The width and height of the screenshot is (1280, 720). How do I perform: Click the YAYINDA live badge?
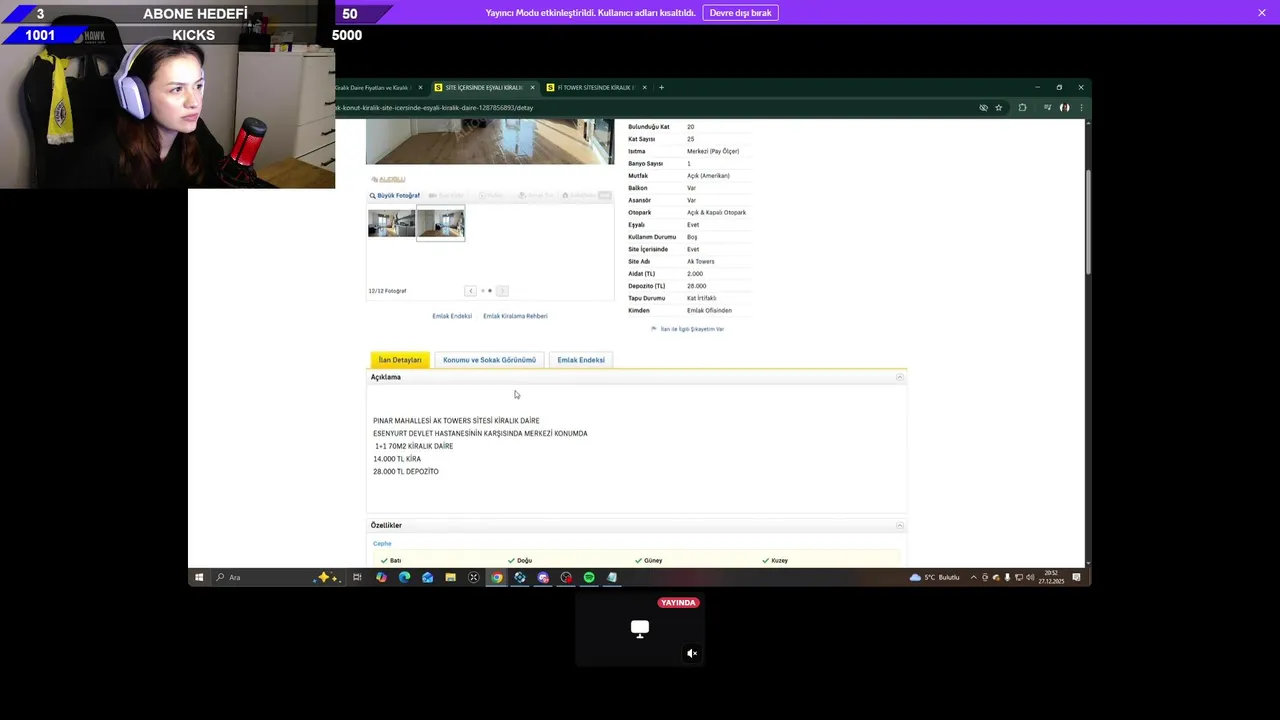coord(678,603)
